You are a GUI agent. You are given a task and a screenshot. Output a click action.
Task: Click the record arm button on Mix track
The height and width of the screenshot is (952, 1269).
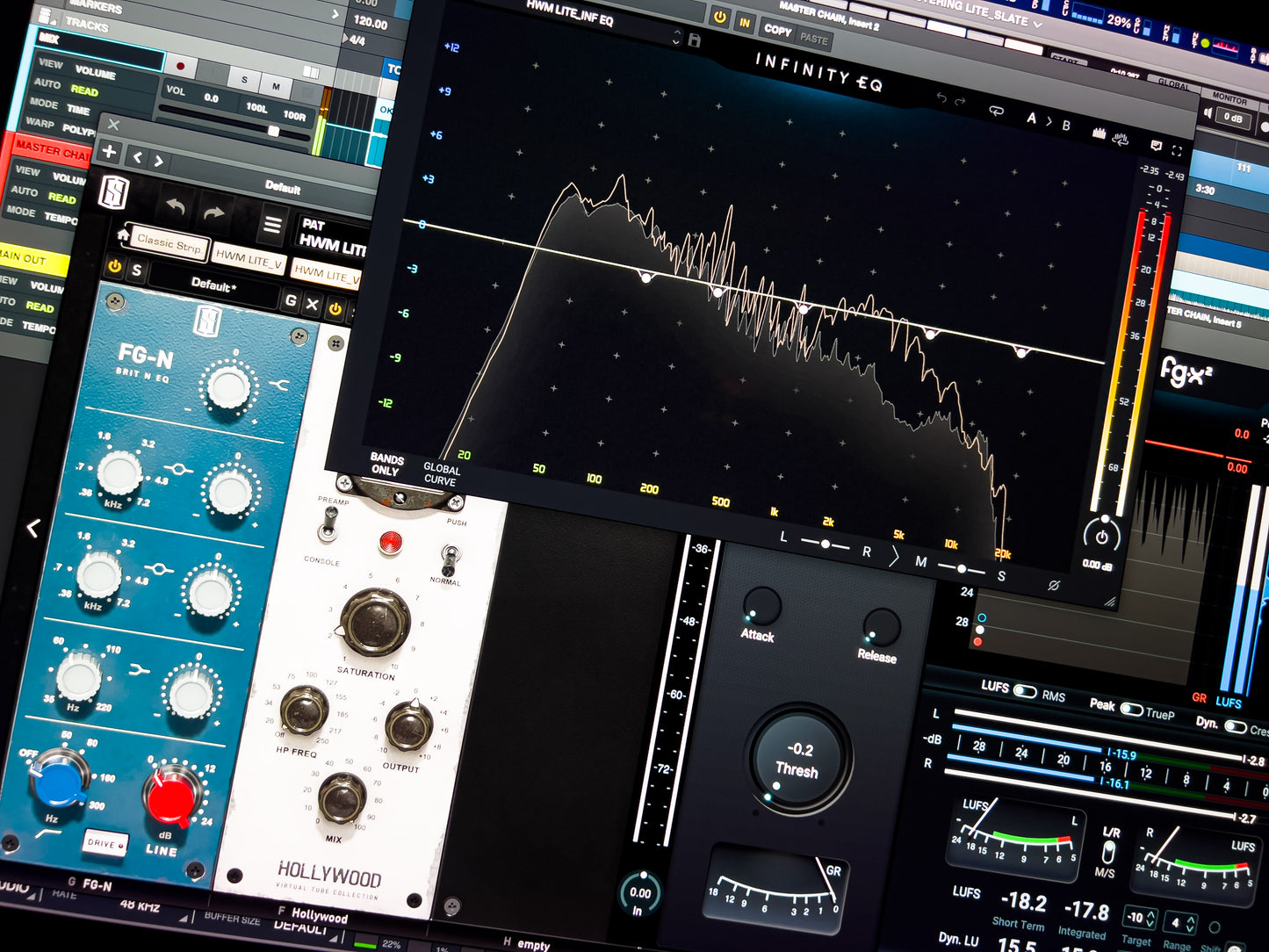pos(181,66)
